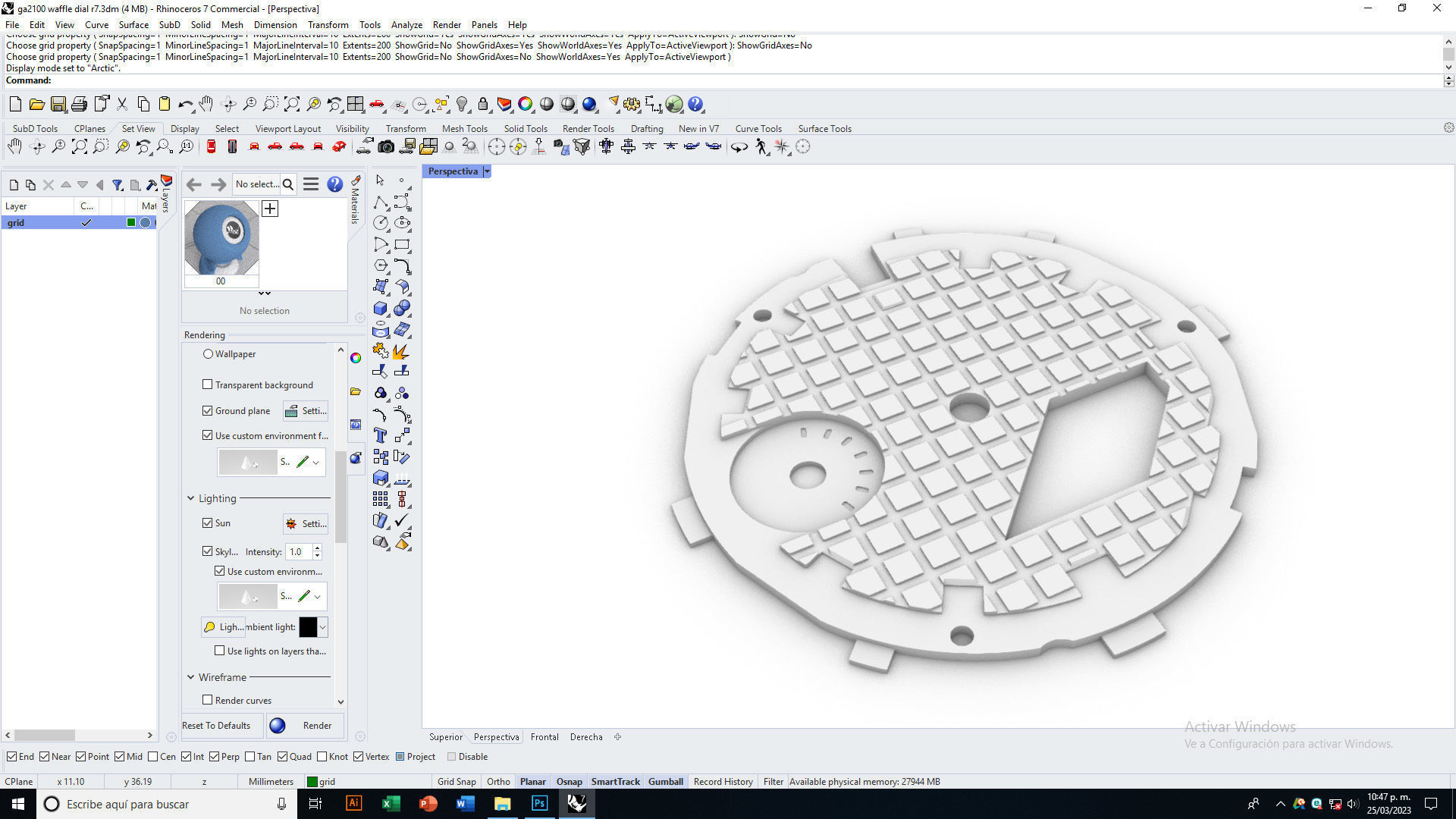Toggle the End osnap checkbox
Screen dimensions: 1456x819
[x=11, y=756]
